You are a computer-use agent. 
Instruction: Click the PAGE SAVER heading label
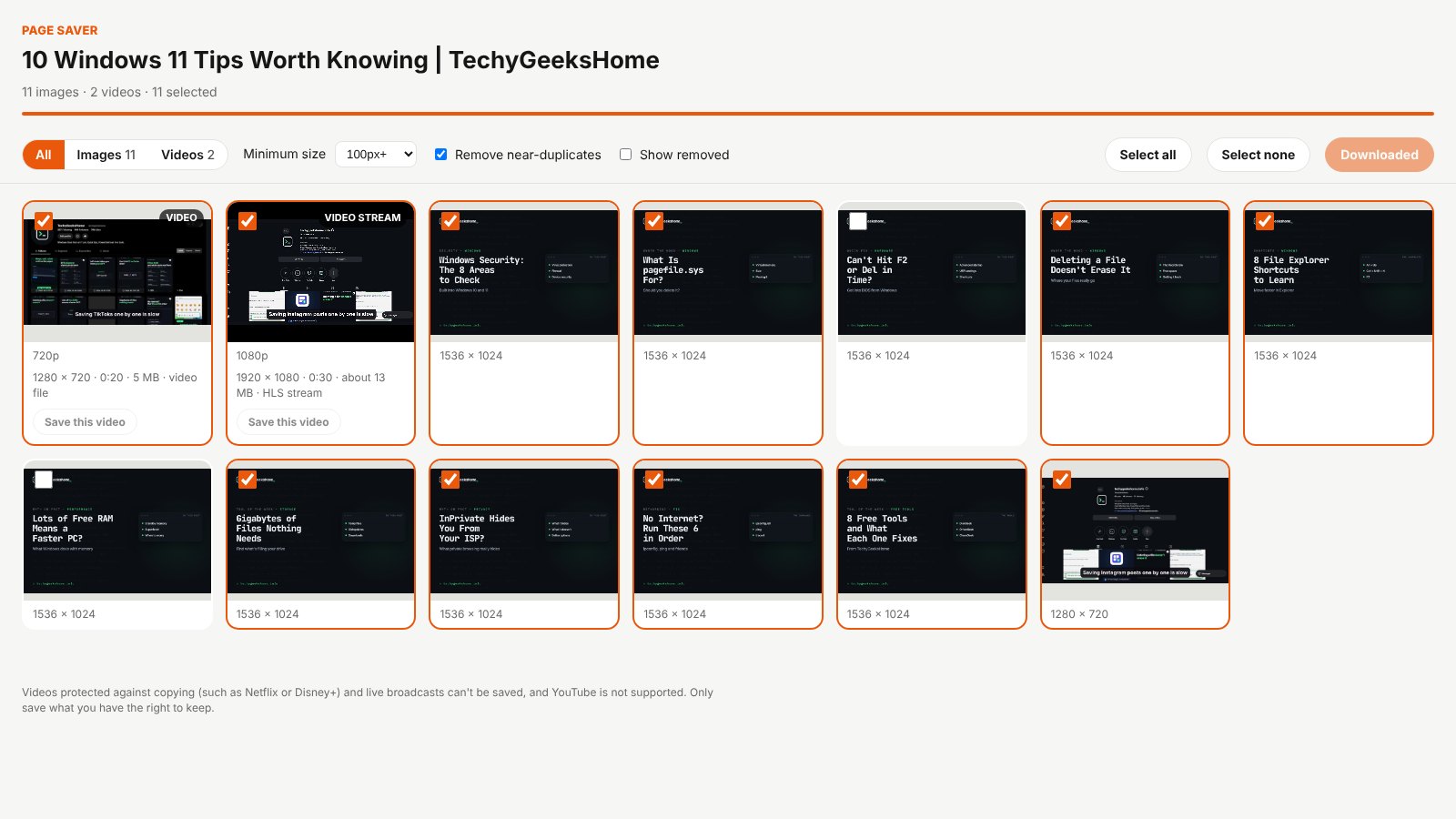click(x=60, y=30)
